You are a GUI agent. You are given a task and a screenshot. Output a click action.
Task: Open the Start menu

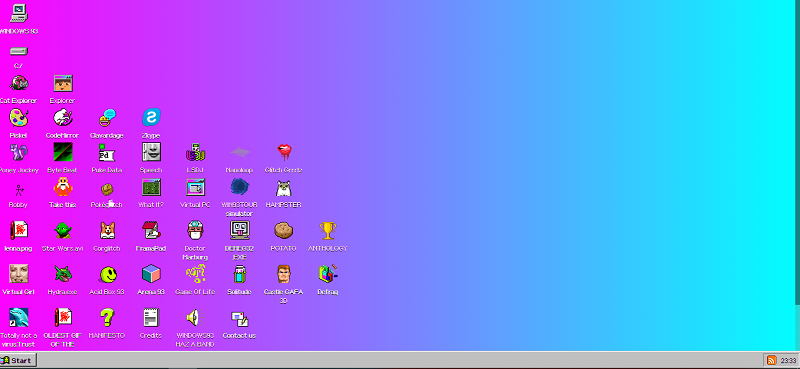coord(18,360)
